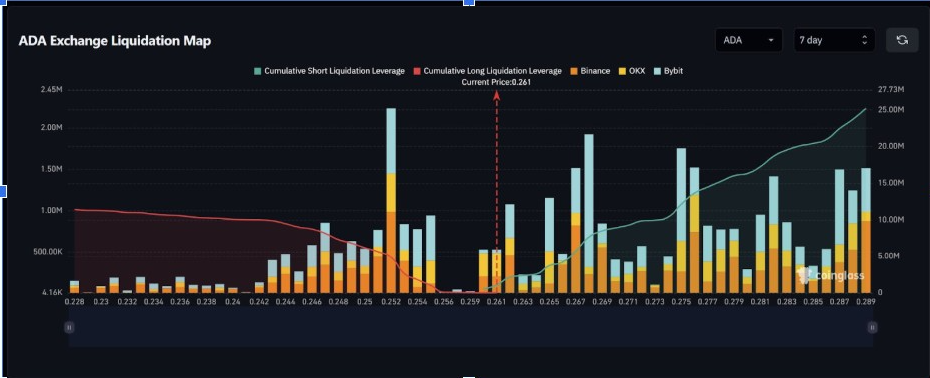Click the 0.242 x-axis label
The width and height of the screenshot is (930, 378).
pos(259,301)
